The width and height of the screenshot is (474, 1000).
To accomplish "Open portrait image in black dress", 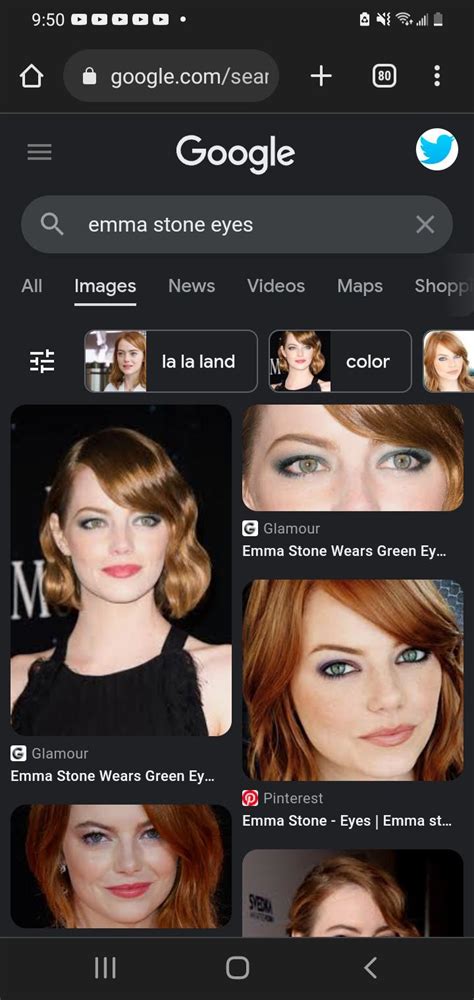I will point(121,570).
